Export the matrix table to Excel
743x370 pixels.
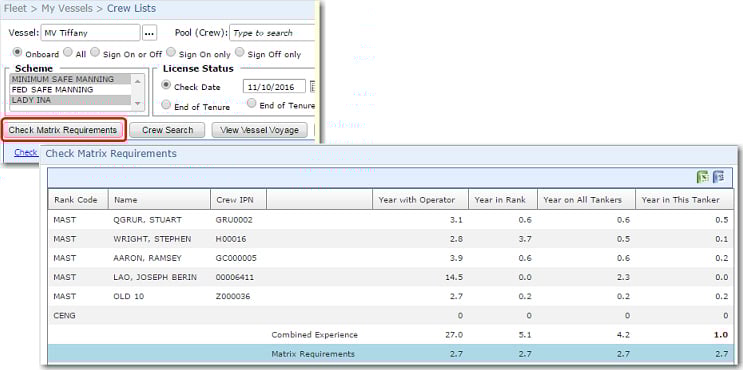703,176
